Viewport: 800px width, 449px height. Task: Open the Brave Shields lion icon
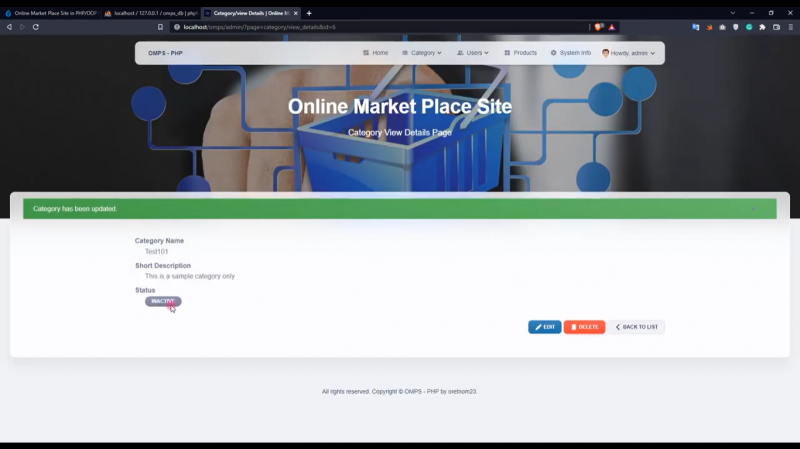pos(598,27)
